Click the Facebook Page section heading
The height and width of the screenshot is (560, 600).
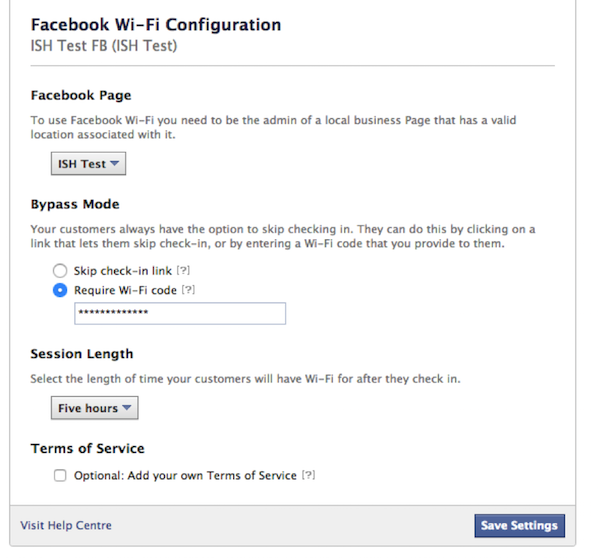click(x=80, y=96)
